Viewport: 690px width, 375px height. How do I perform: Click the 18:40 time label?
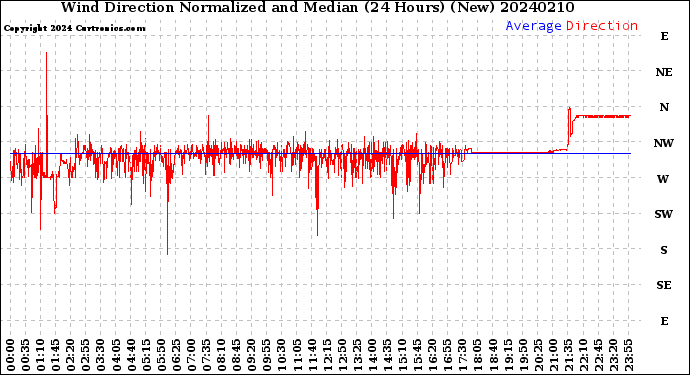(x=493, y=355)
